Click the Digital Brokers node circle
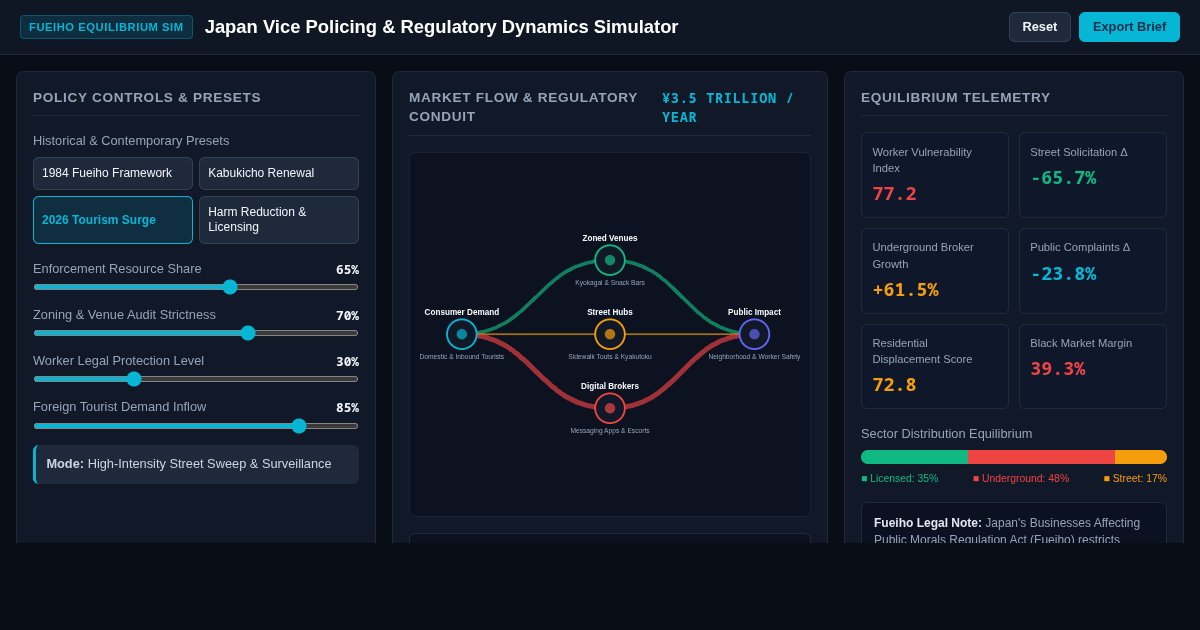 (610, 408)
